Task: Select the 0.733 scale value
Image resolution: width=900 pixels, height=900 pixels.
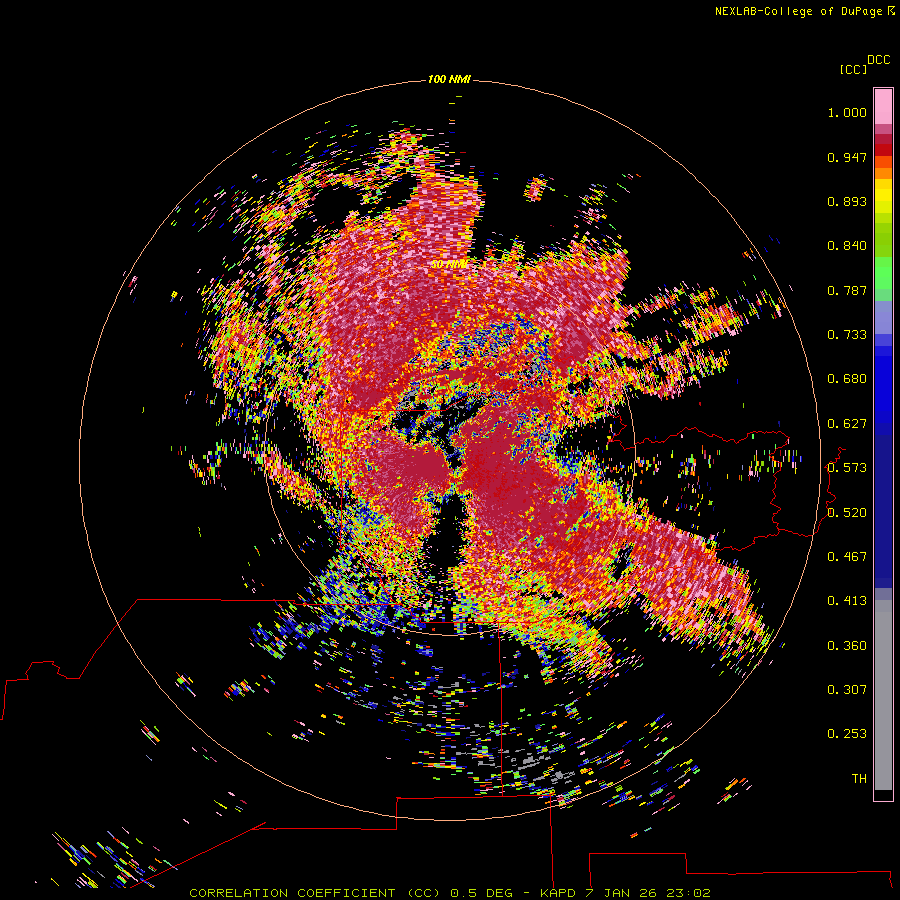Action: pyautogui.click(x=847, y=335)
